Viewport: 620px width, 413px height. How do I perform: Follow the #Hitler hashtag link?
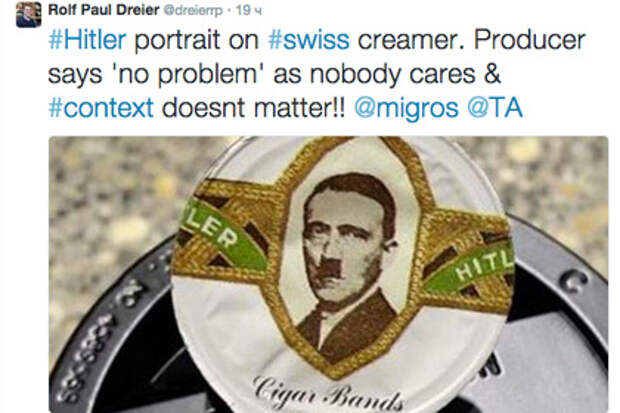point(87,40)
